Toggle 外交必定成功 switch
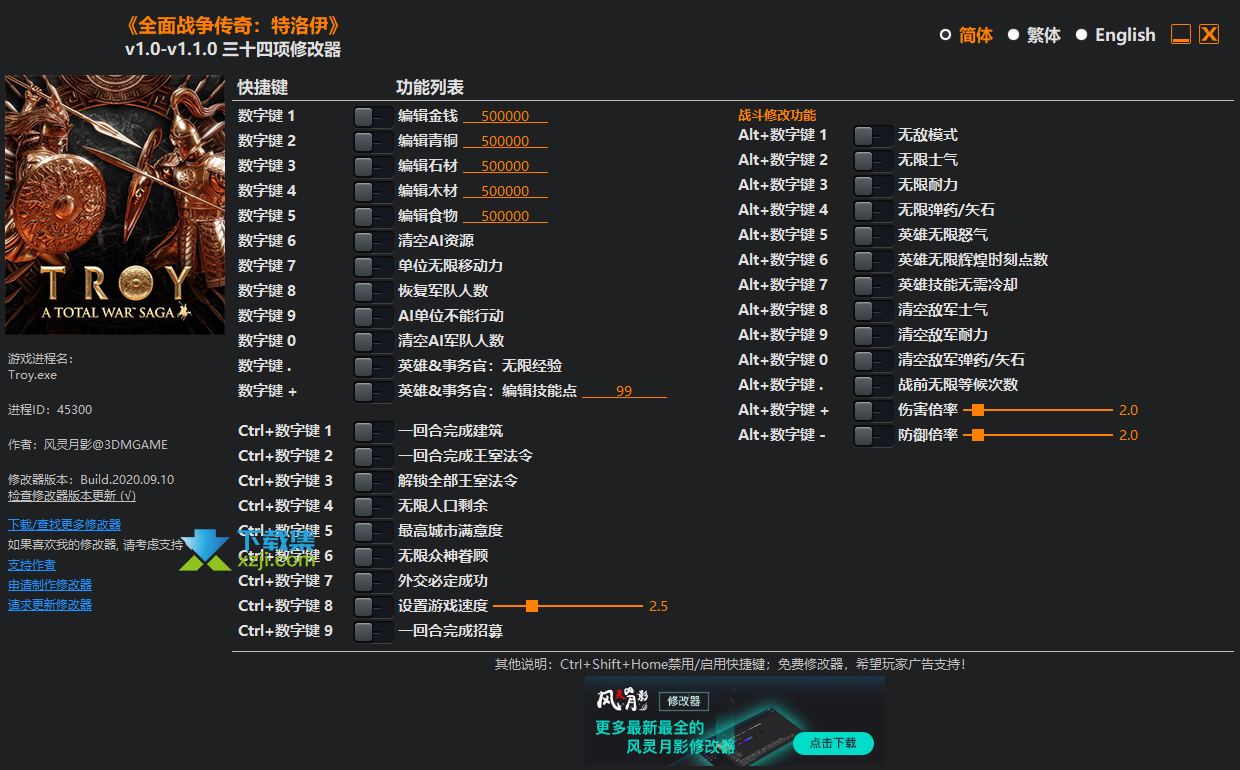The width and height of the screenshot is (1240, 770). (x=373, y=581)
